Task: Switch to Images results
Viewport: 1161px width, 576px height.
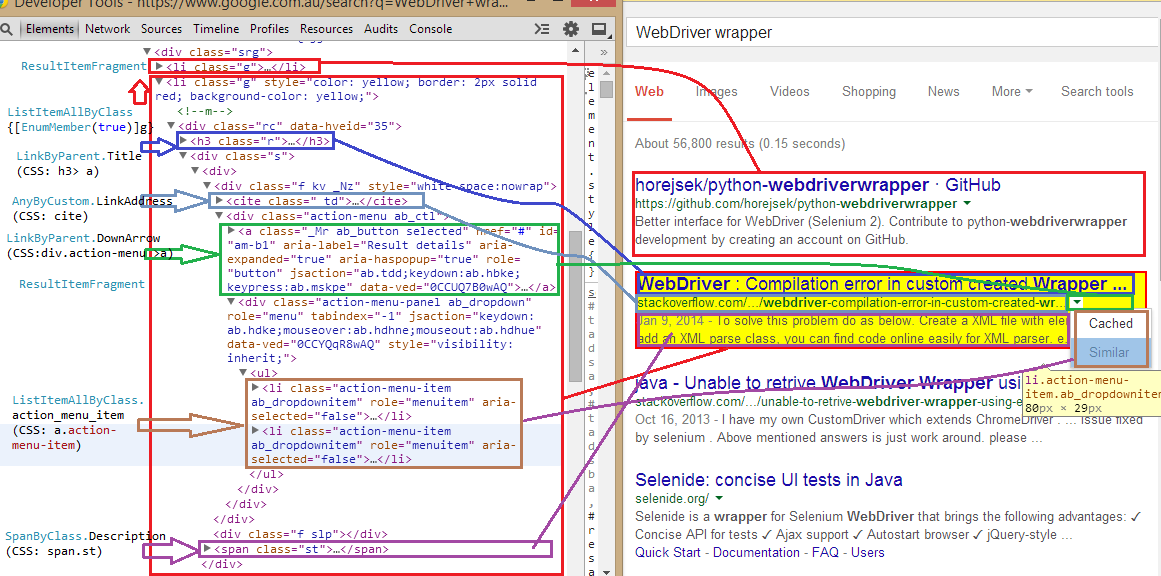Action: tap(717, 92)
